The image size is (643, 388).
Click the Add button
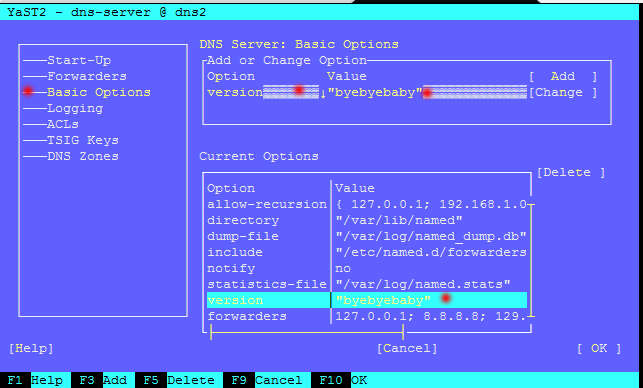tap(563, 76)
